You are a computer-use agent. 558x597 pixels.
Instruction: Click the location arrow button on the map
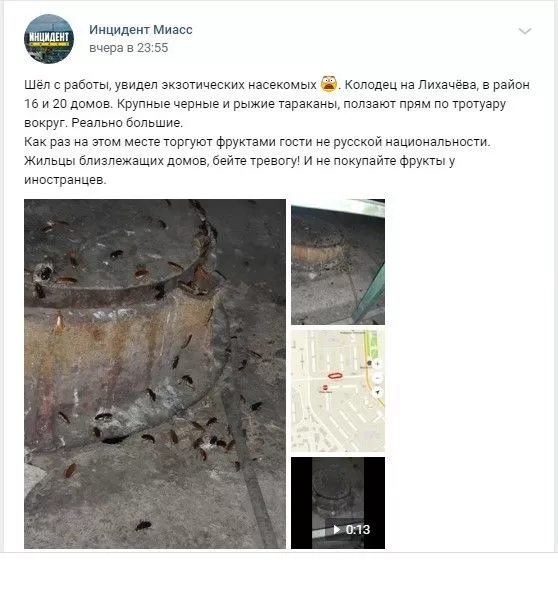pyautogui.click(x=378, y=392)
